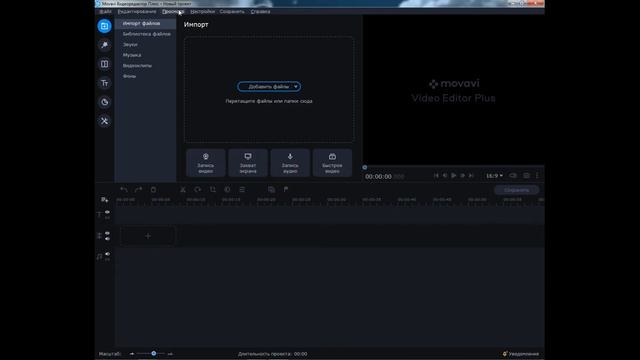Open the Filters tab with magic wand icon
Viewport: 640px width, 360px height.
tap(104, 45)
